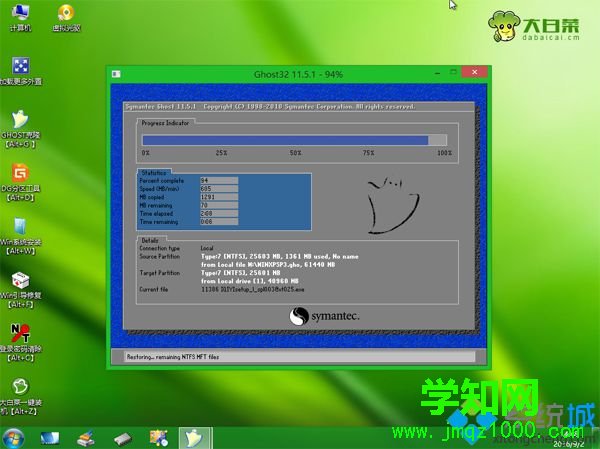Open the blue-square desktop icon below Computer

tap(20, 71)
